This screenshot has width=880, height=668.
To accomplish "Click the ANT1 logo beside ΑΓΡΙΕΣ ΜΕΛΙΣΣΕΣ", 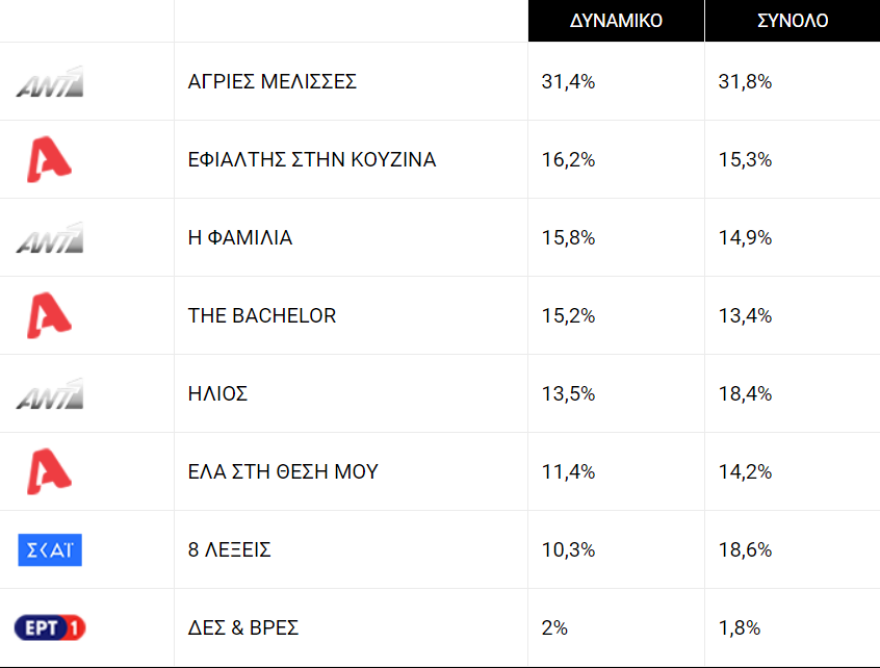I will (50, 82).
